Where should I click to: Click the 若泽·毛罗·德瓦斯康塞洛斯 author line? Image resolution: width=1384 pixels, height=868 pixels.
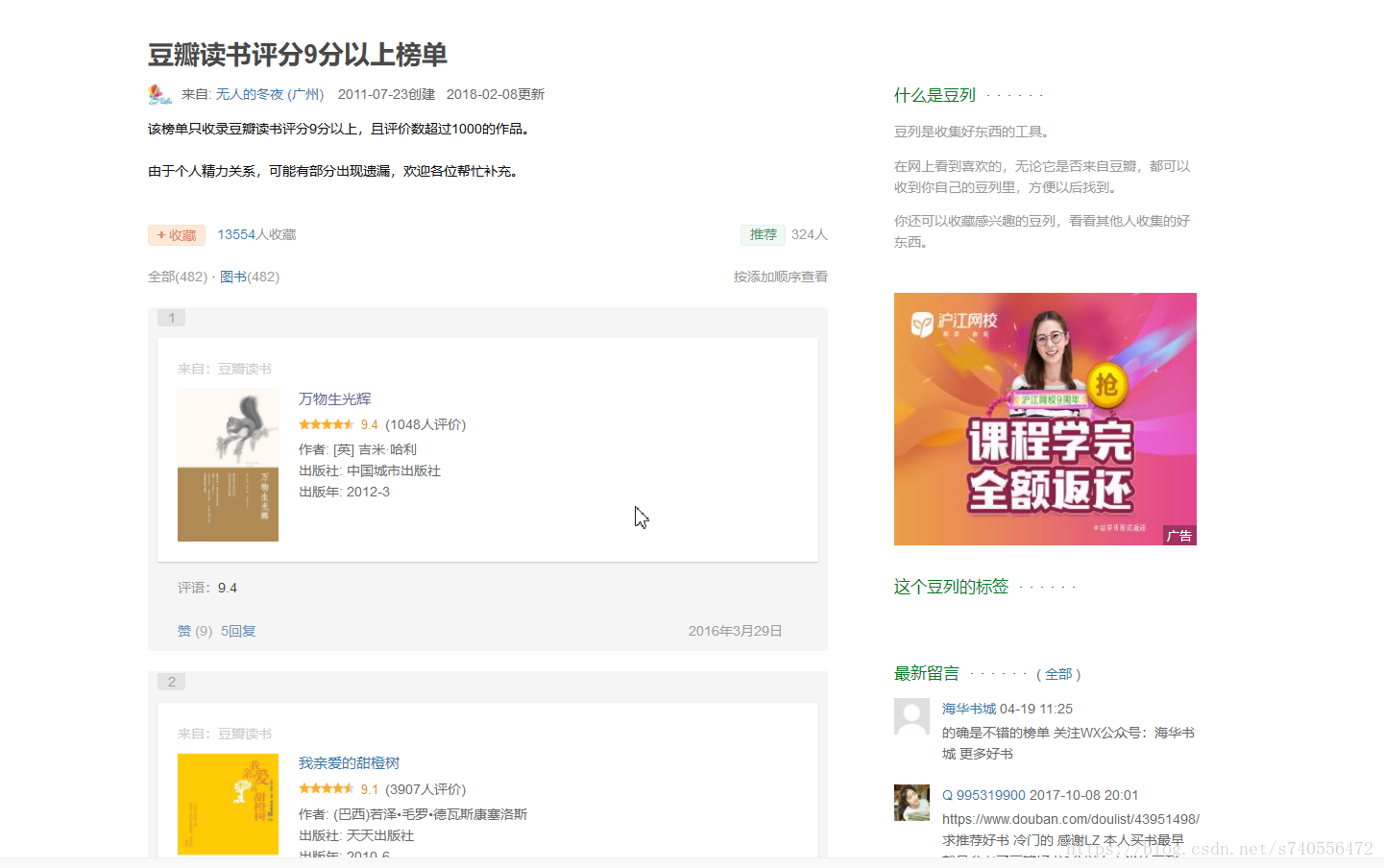(x=413, y=814)
